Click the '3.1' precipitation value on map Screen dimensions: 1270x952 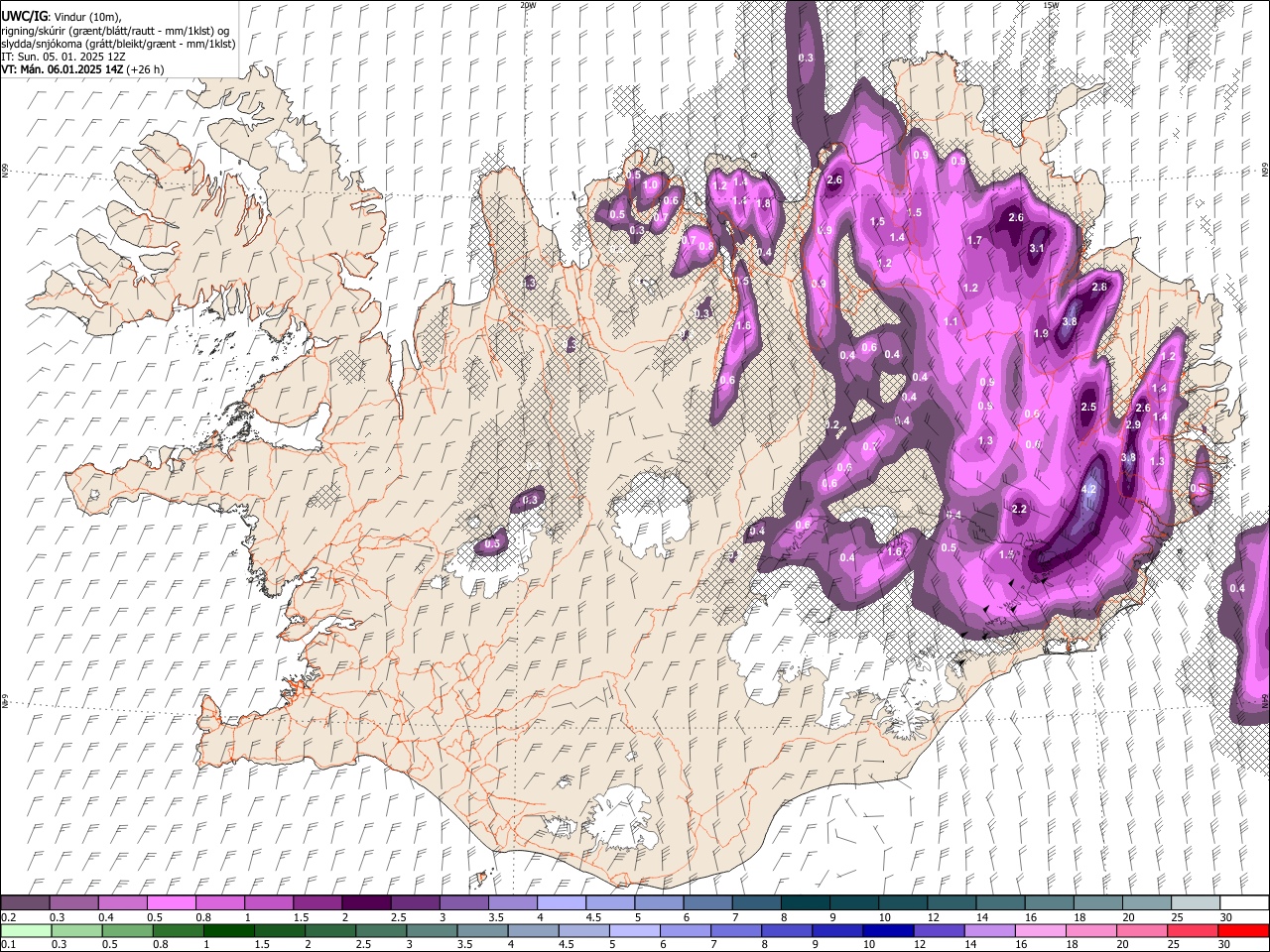[1038, 248]
